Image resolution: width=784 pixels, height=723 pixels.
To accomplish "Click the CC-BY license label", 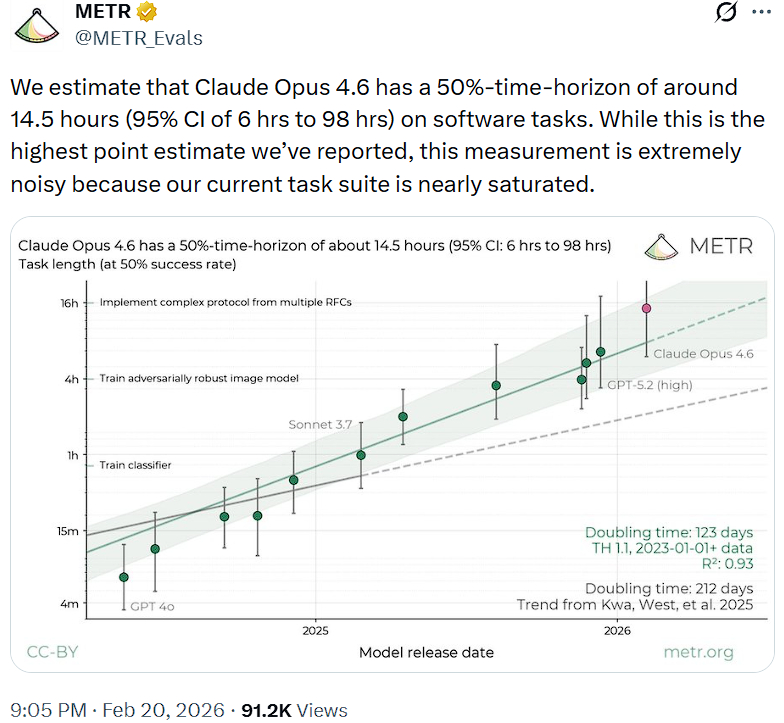I will pos(52,652).
